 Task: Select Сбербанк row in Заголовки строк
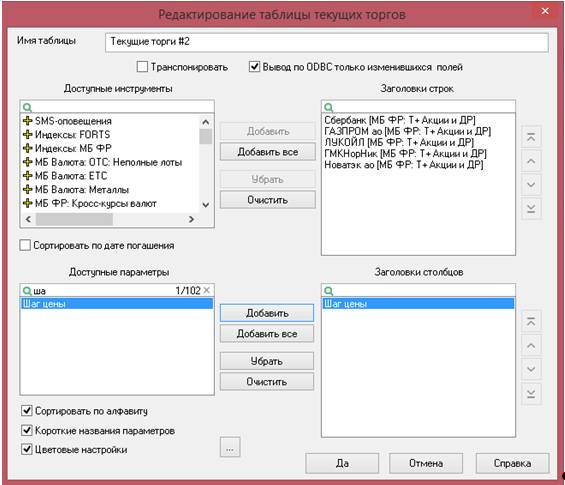click(x=400, y=120)
